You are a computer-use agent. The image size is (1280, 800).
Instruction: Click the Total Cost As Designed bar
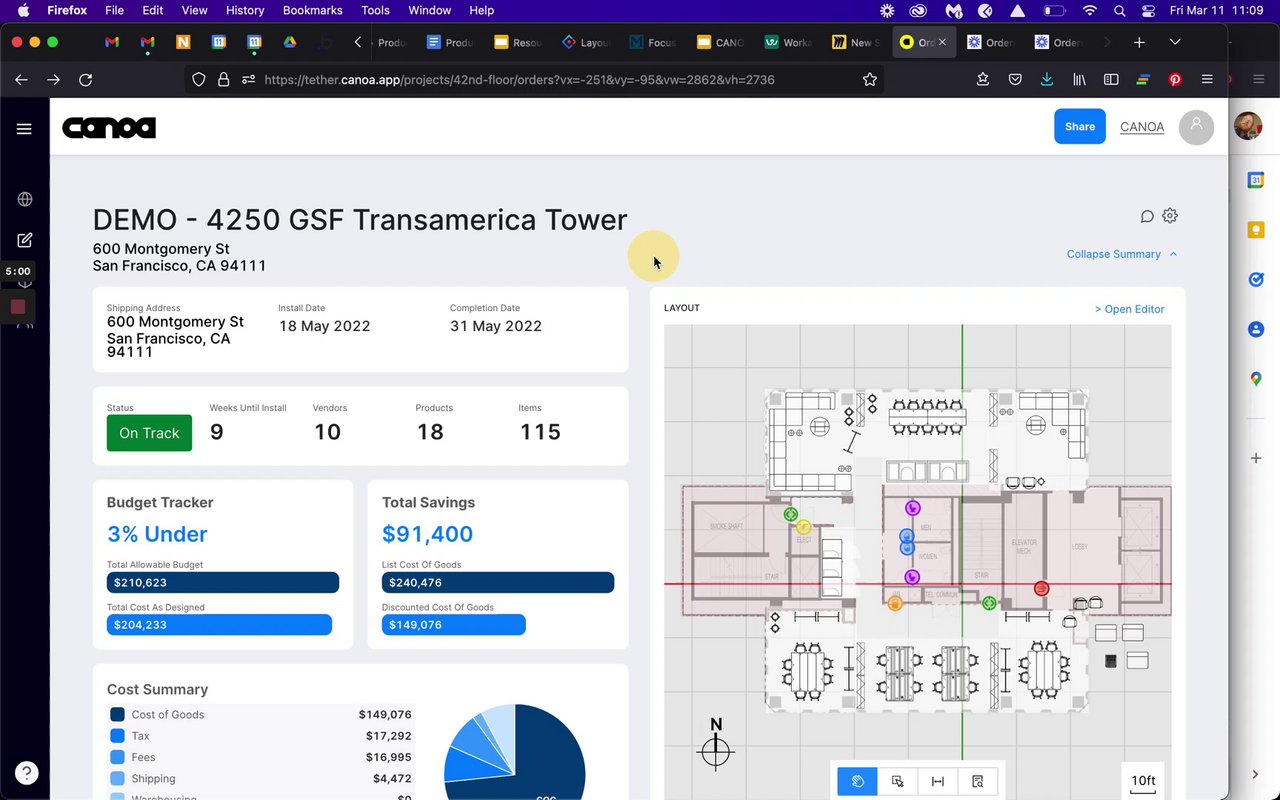point(219,625)
